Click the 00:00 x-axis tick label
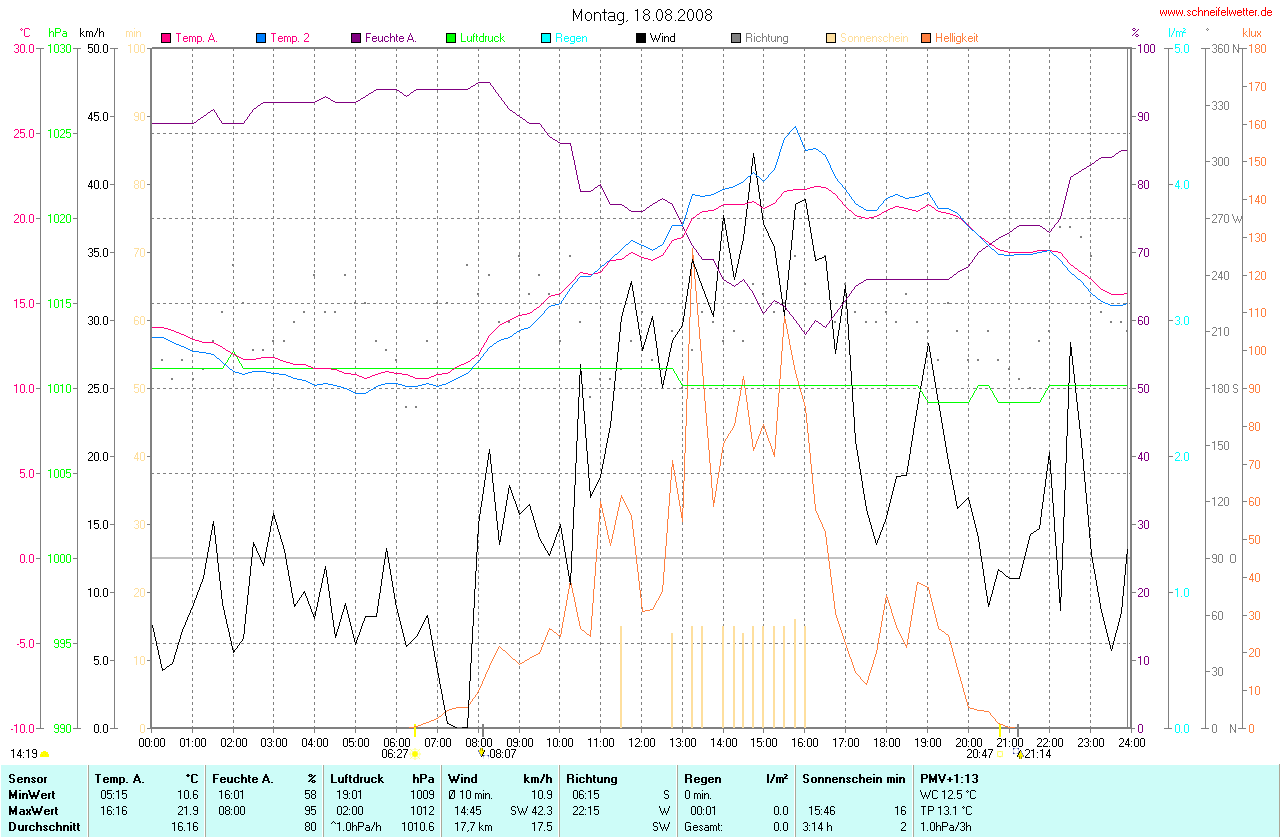Screen dimensions: 1280x837 point(152,742)
